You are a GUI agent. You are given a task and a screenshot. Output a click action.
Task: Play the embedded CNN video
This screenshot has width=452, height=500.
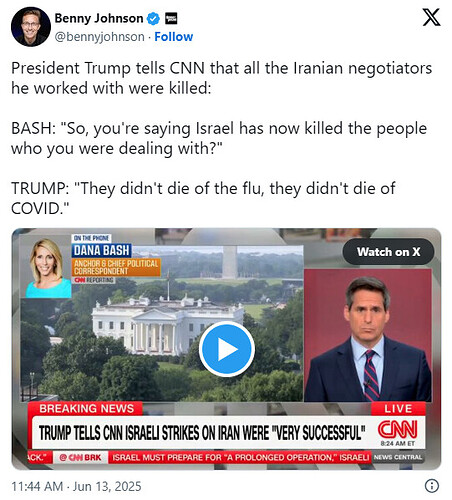pyautogui.click(x=227, y=349)
